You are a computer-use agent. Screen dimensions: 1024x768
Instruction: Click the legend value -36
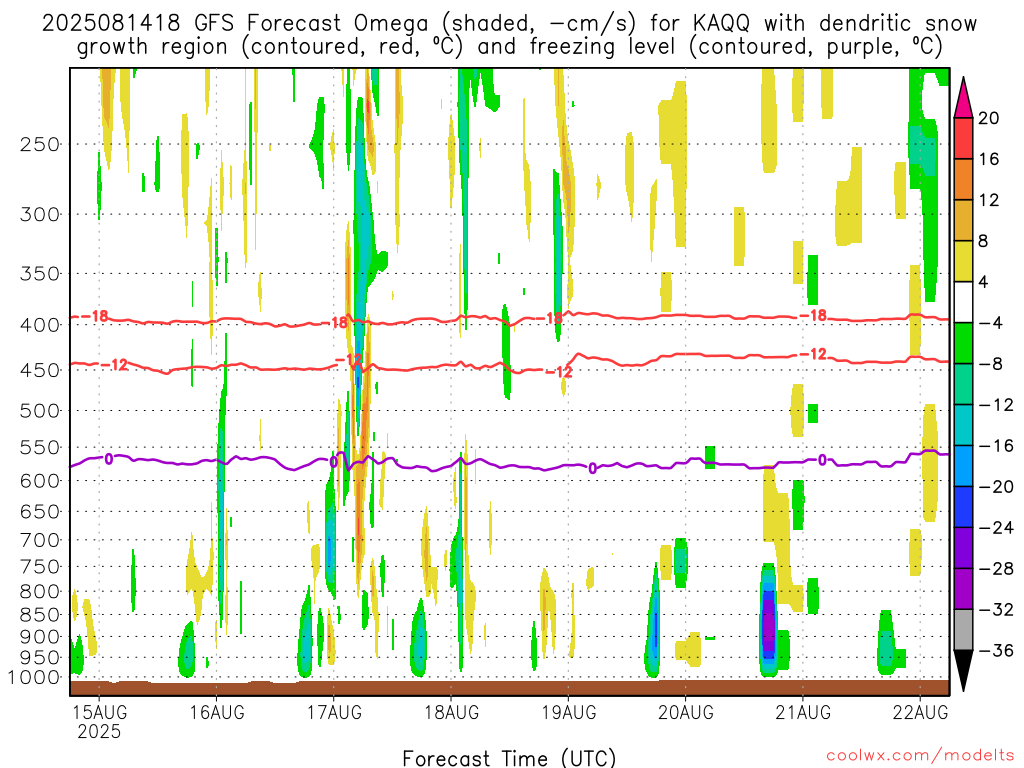pyautogui.click(x=997, y=650)
